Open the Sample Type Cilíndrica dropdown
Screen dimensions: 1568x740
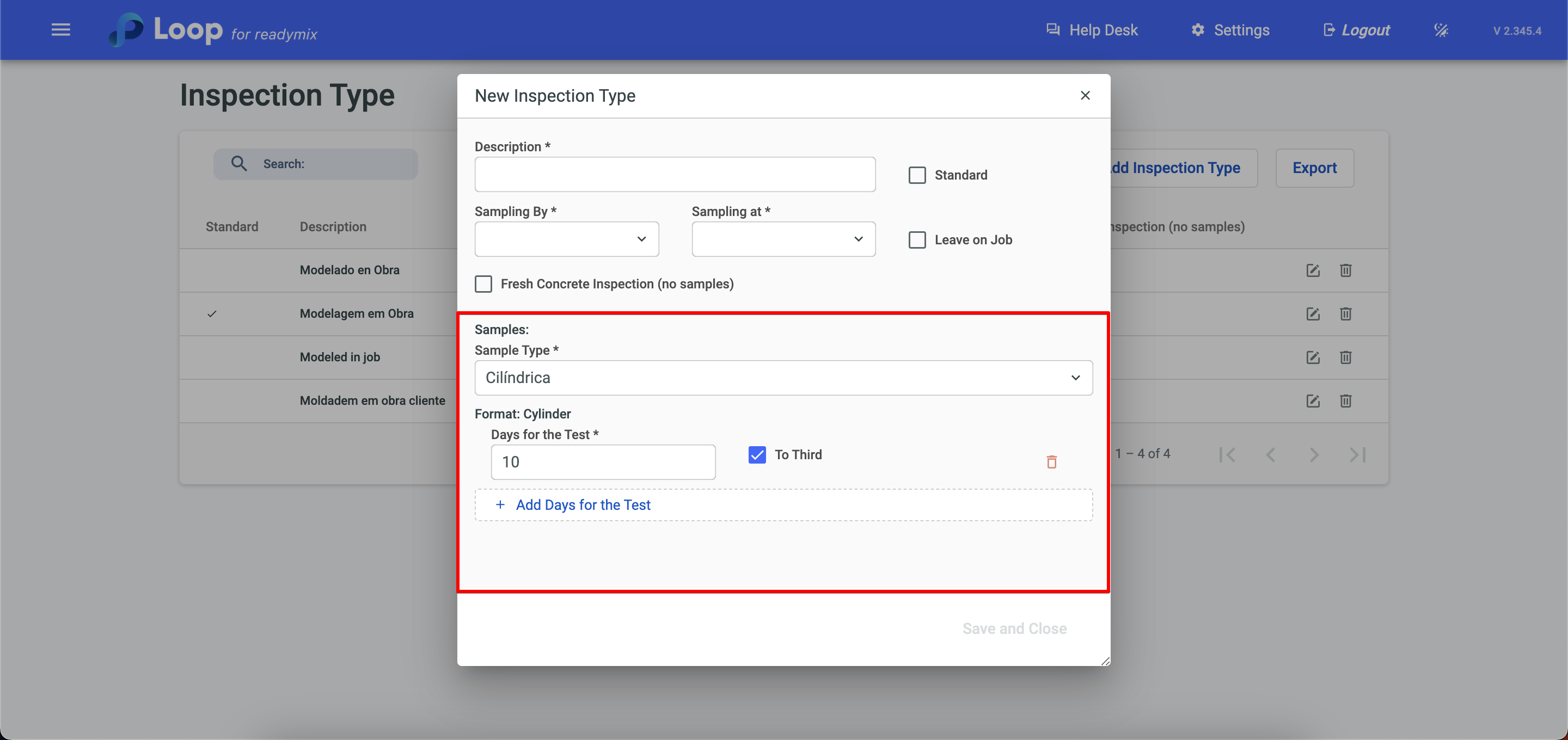pyautogui.click(x=783, y=378)
